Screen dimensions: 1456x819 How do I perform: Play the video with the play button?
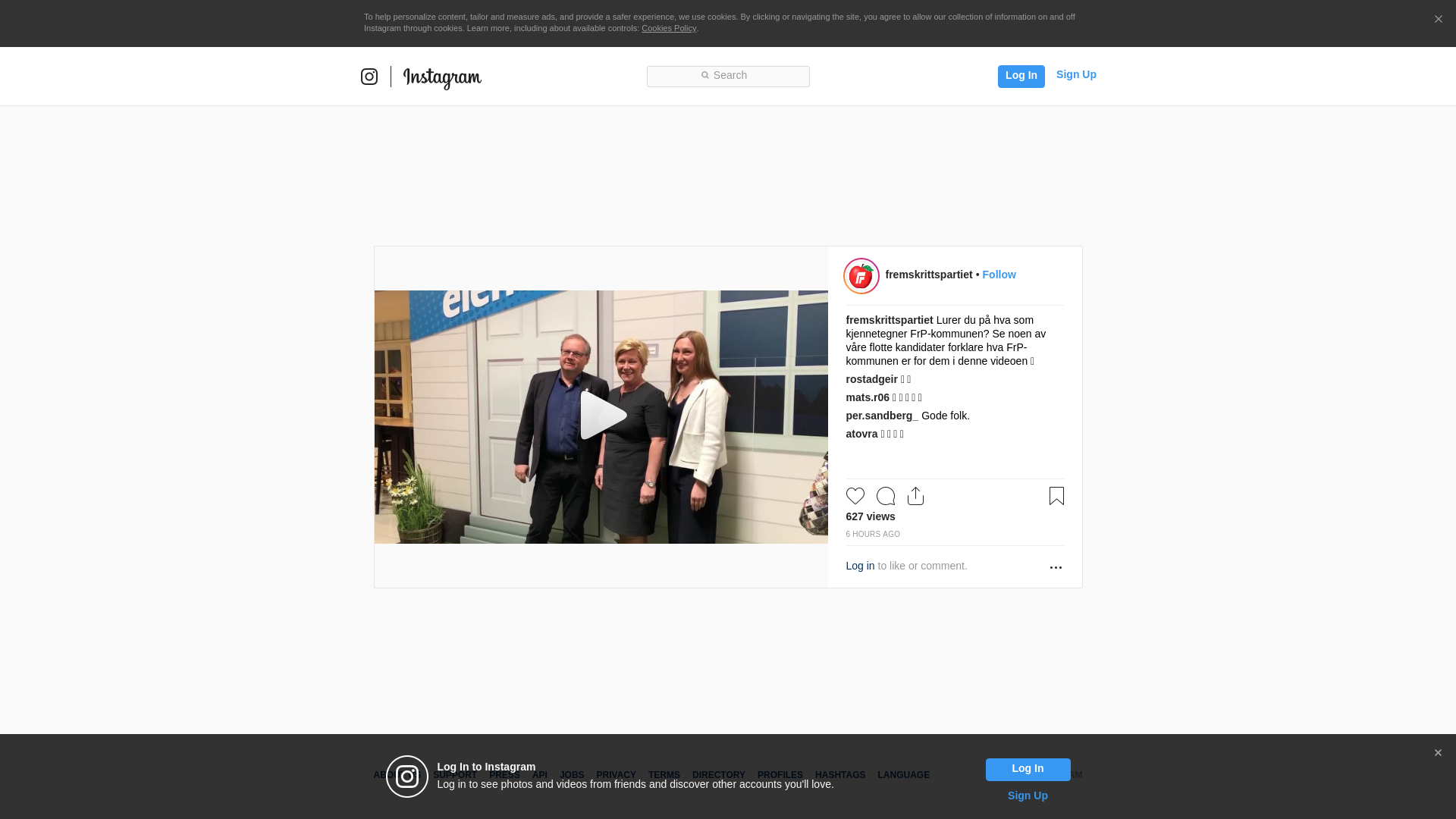tap(602, 416)
